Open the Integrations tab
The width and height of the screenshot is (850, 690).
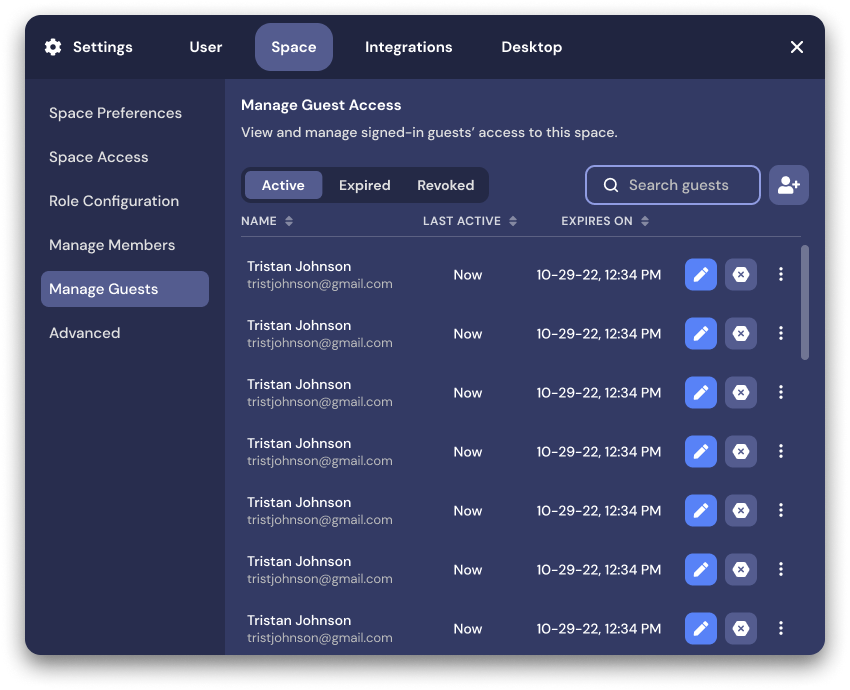[408, 47]
